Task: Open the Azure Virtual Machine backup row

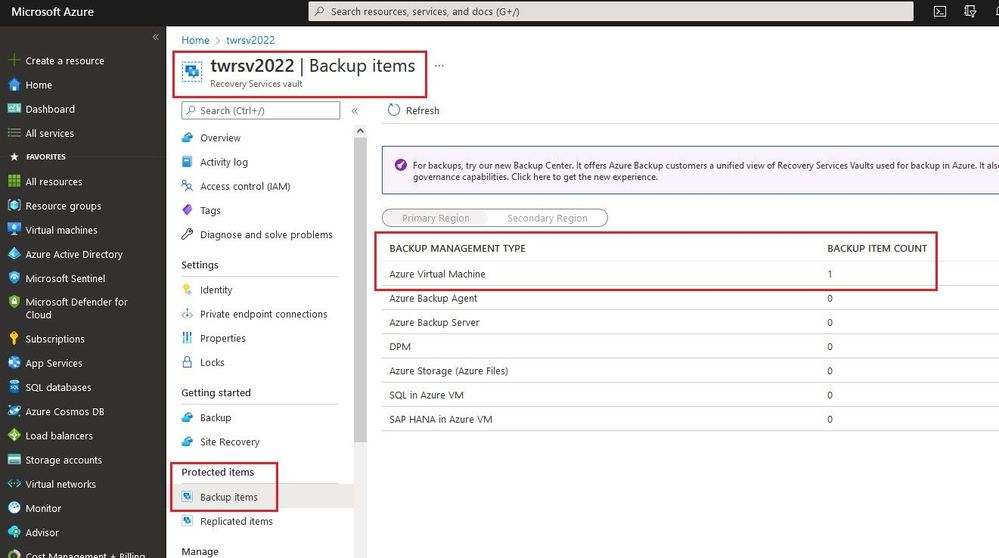Action: tap(691, 274)
